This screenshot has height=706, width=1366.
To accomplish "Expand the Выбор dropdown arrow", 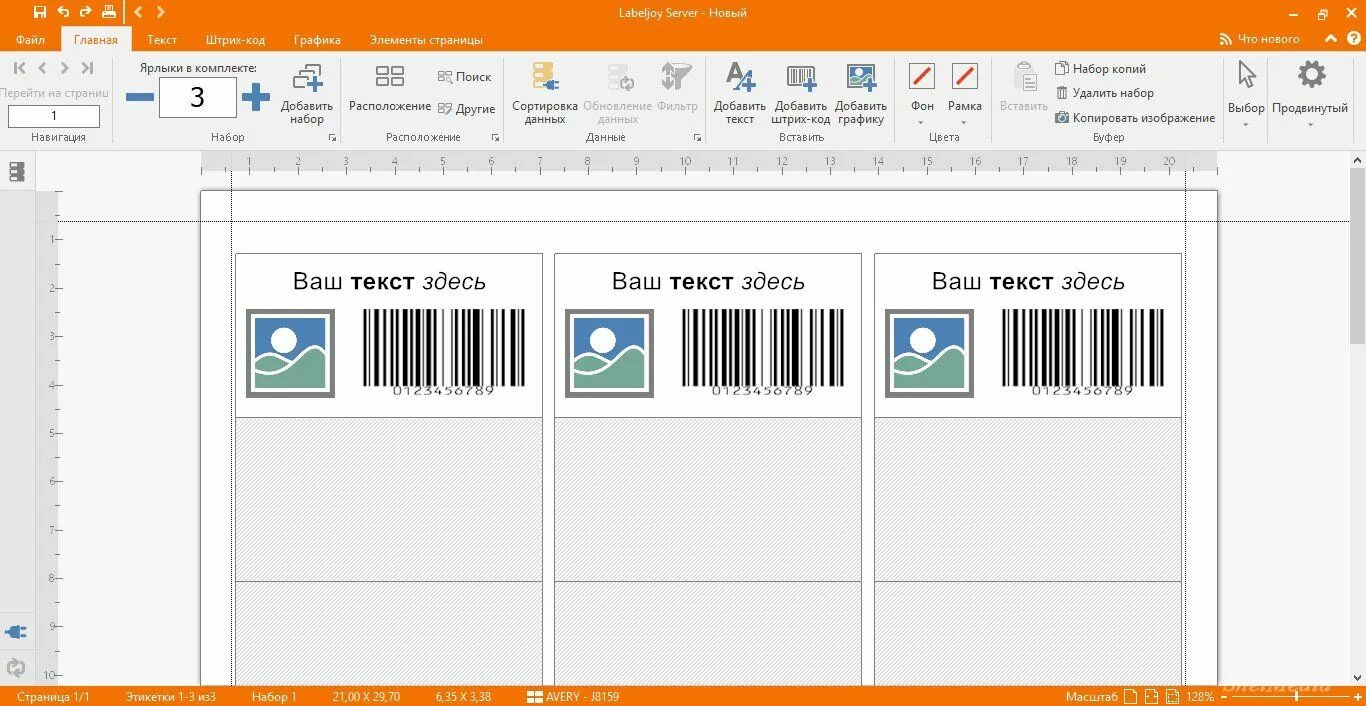I will pyautogui.click(x=1246, y=125).
